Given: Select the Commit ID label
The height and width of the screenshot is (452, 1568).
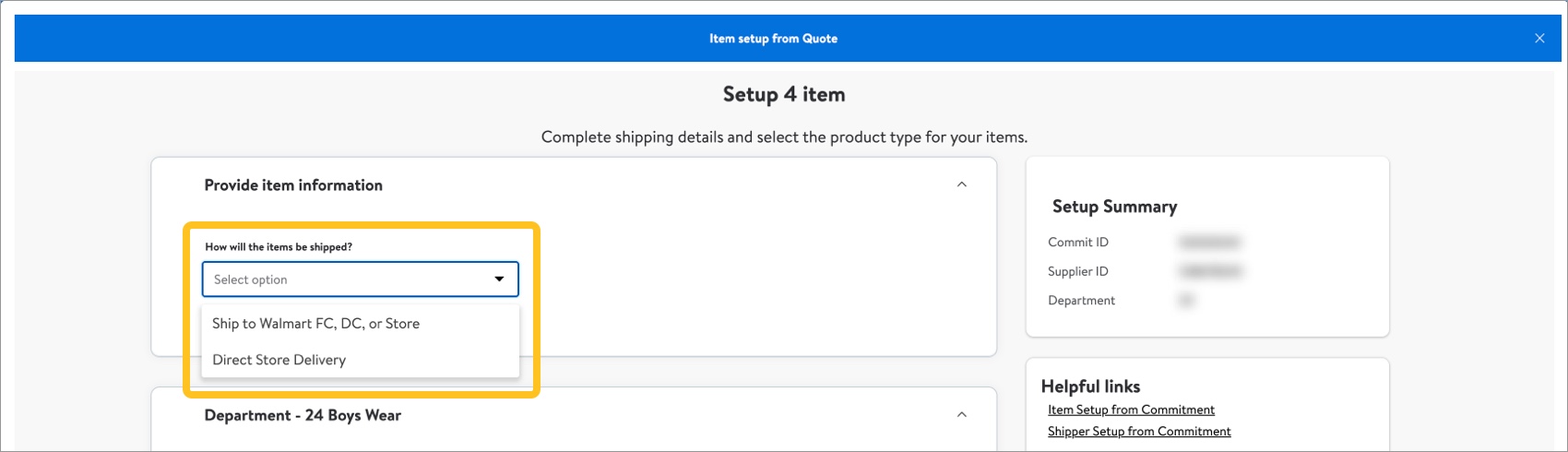Looking at the screenshot, I should click(x=1078, y=243).
